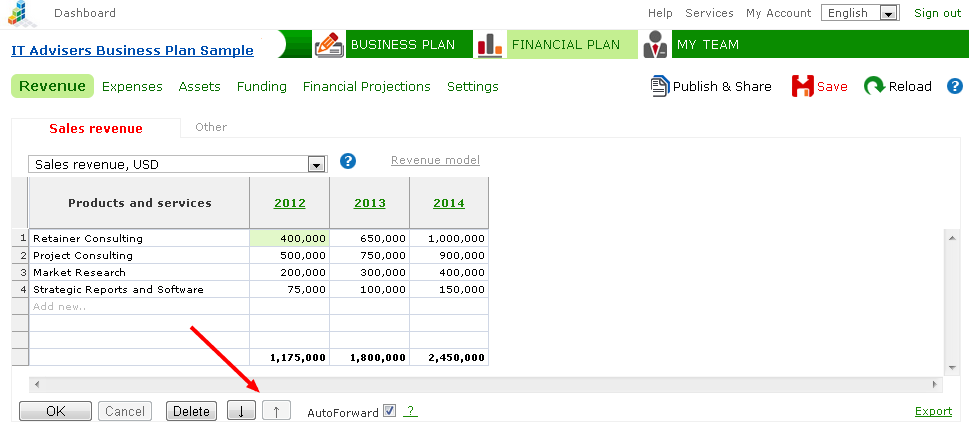969x435 pixels.
Task: Select the Revenue menu item
Action: pyautogui.click(x=53, y=87)
